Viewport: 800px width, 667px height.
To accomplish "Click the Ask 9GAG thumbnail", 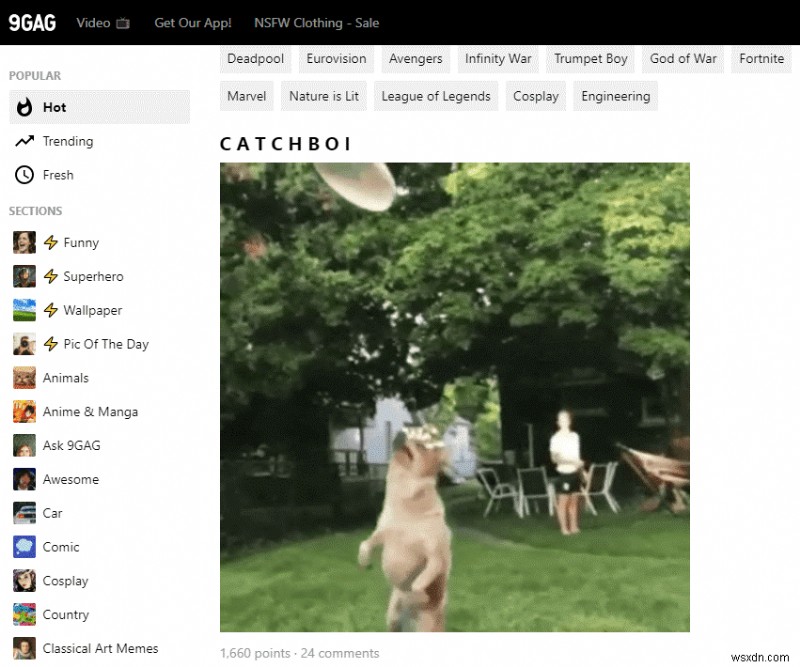I will 24,446.
